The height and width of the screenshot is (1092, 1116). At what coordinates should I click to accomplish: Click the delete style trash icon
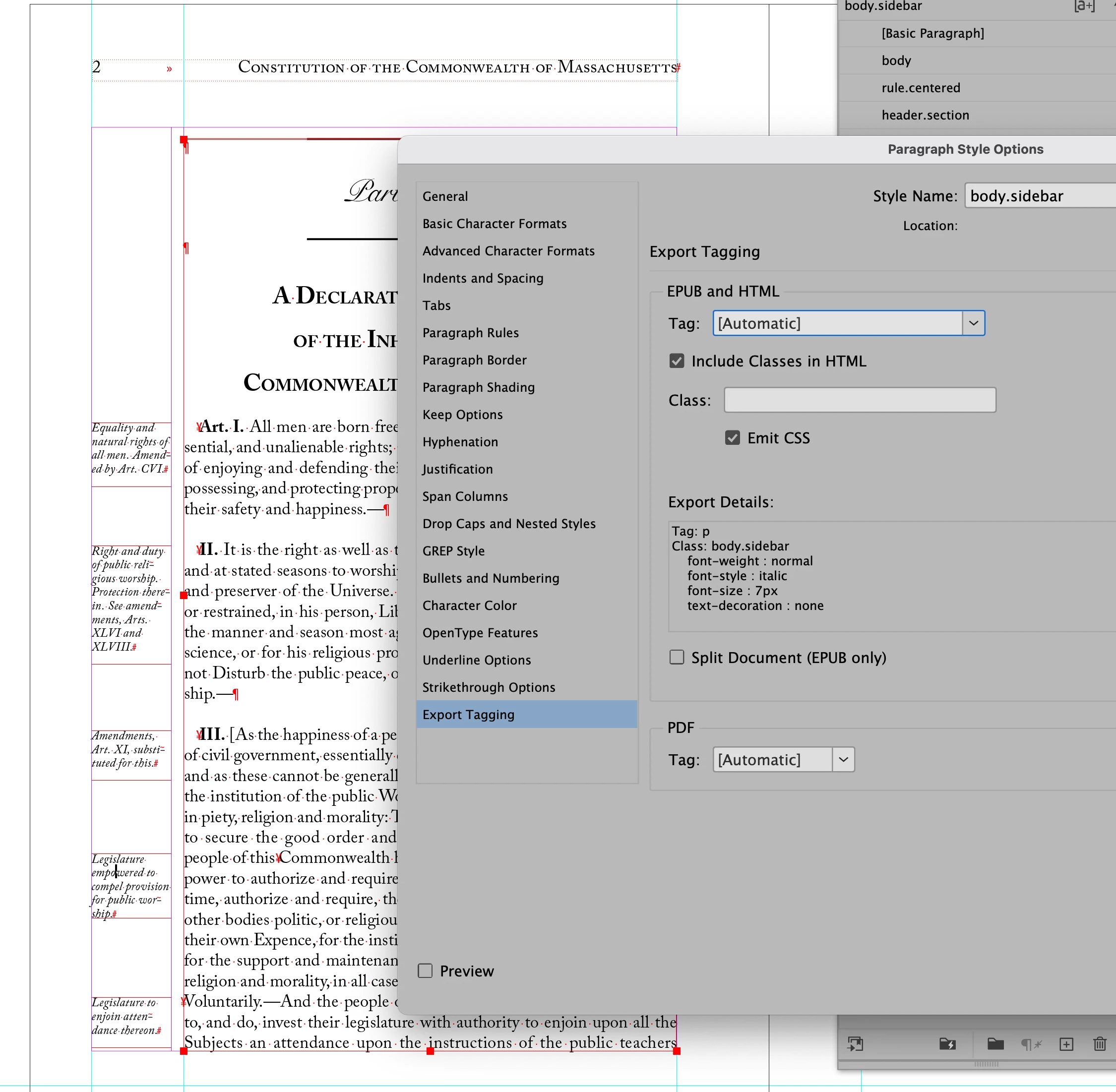1099,1044
